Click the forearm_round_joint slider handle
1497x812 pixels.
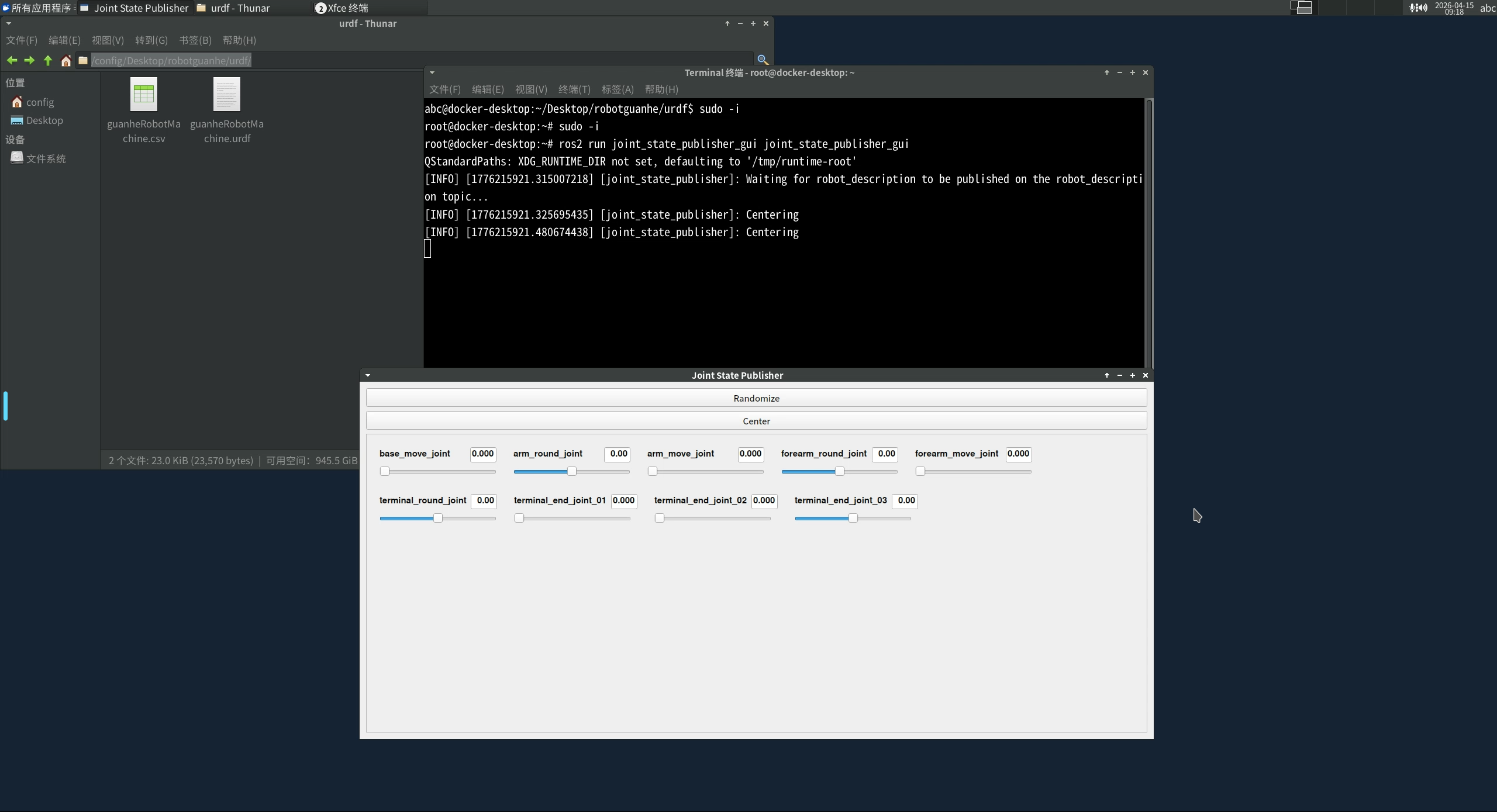tap(840, 471)
